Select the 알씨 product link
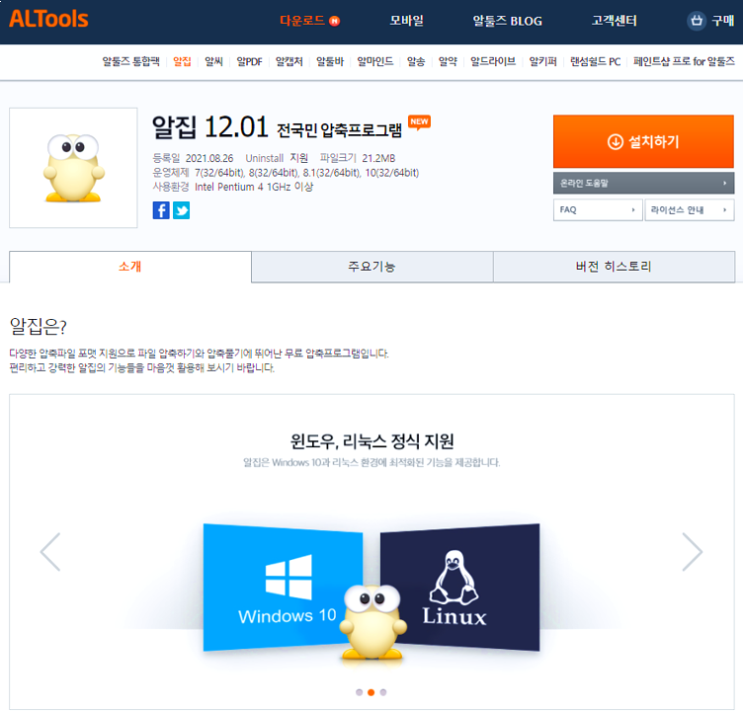This screenshot has width=743, height=711. pyautogui.click(x=214, y=62)
